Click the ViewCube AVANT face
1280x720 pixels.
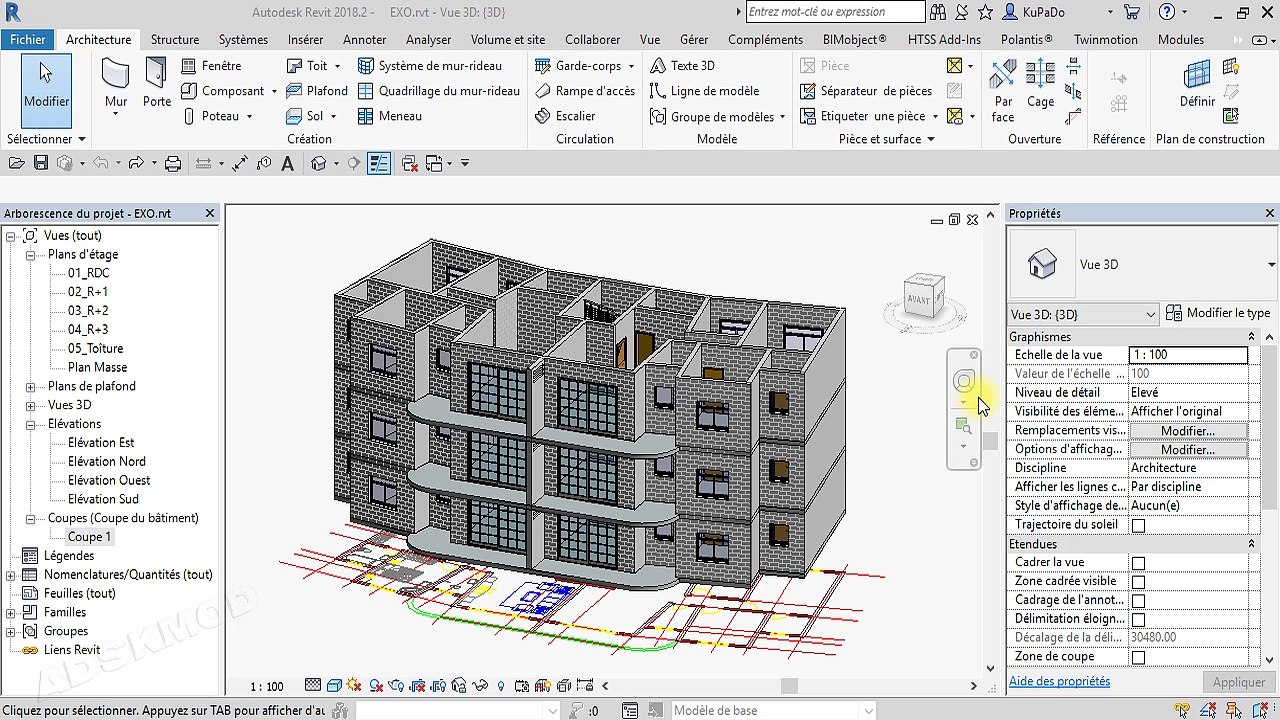[918, 300]
